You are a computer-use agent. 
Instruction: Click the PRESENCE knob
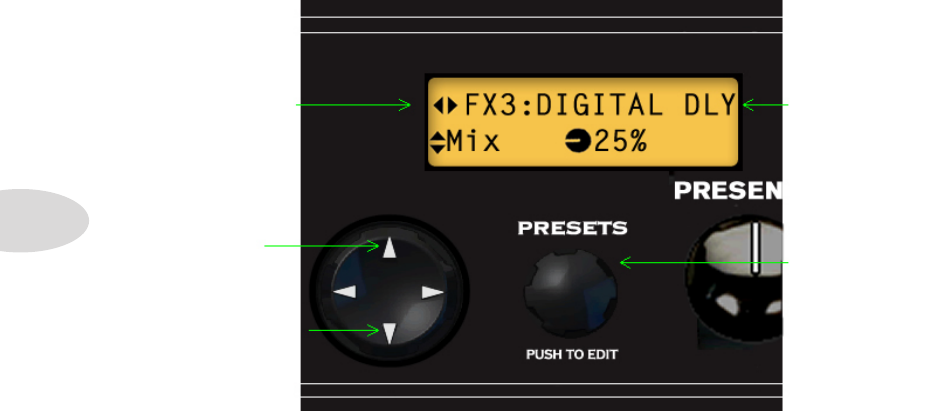[x=736, y=281]
